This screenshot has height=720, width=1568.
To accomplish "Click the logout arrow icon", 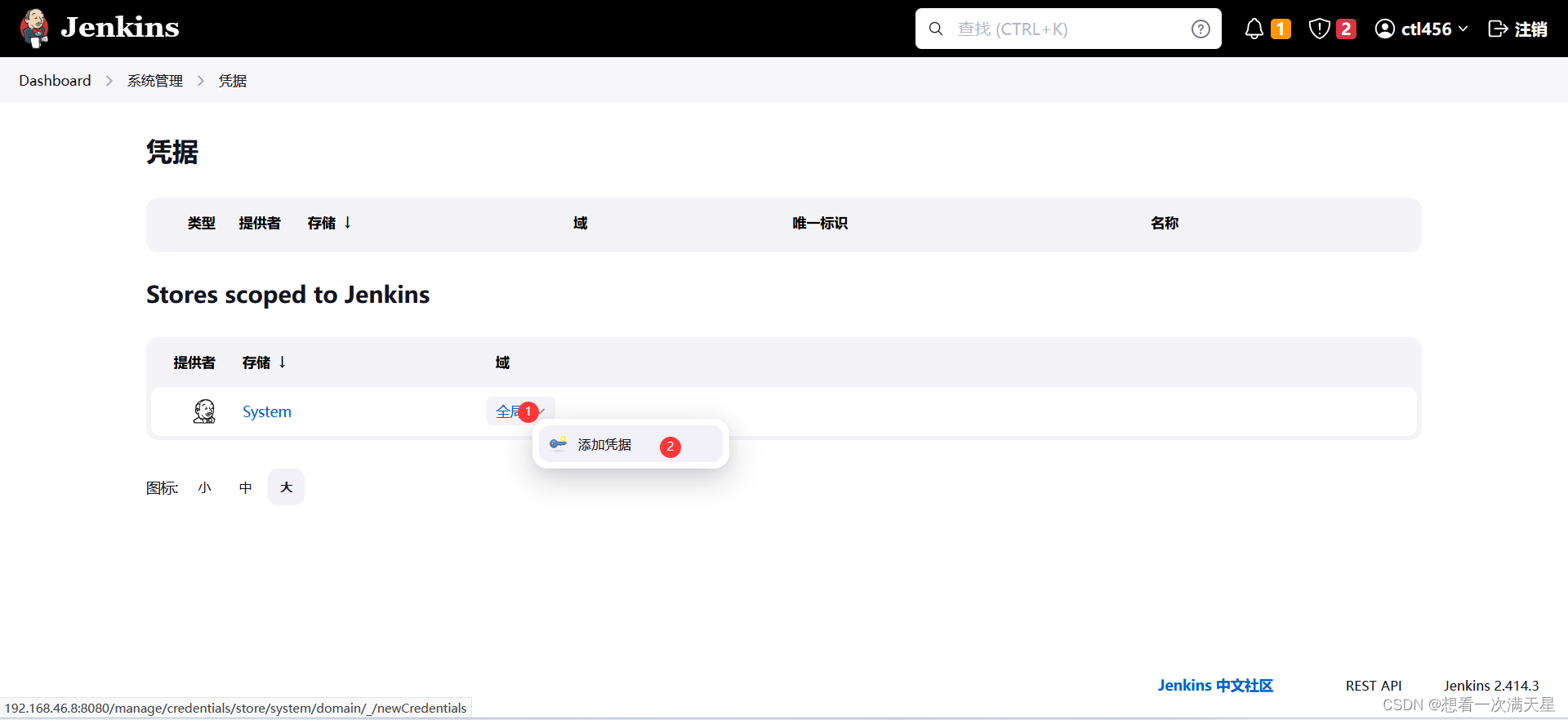I will pyautogui.click(x=1498, y=29).
